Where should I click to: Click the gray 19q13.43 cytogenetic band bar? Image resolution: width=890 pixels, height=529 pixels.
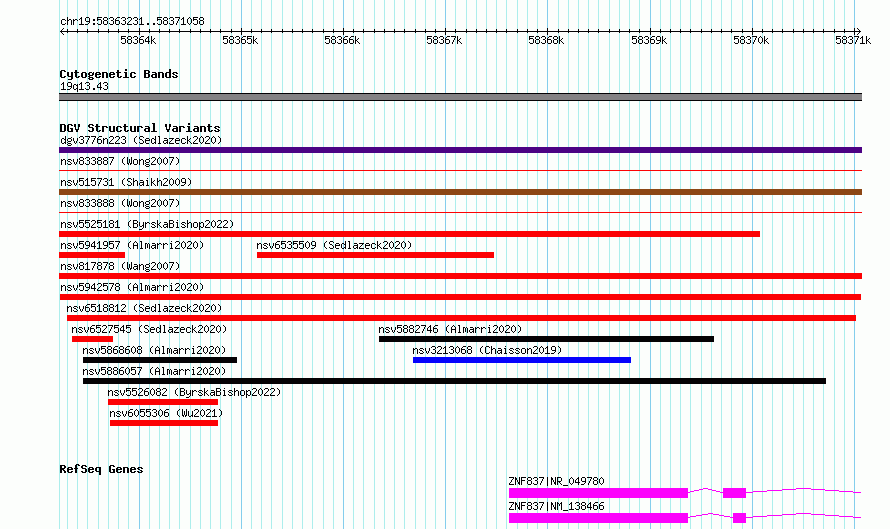(460, 97)
